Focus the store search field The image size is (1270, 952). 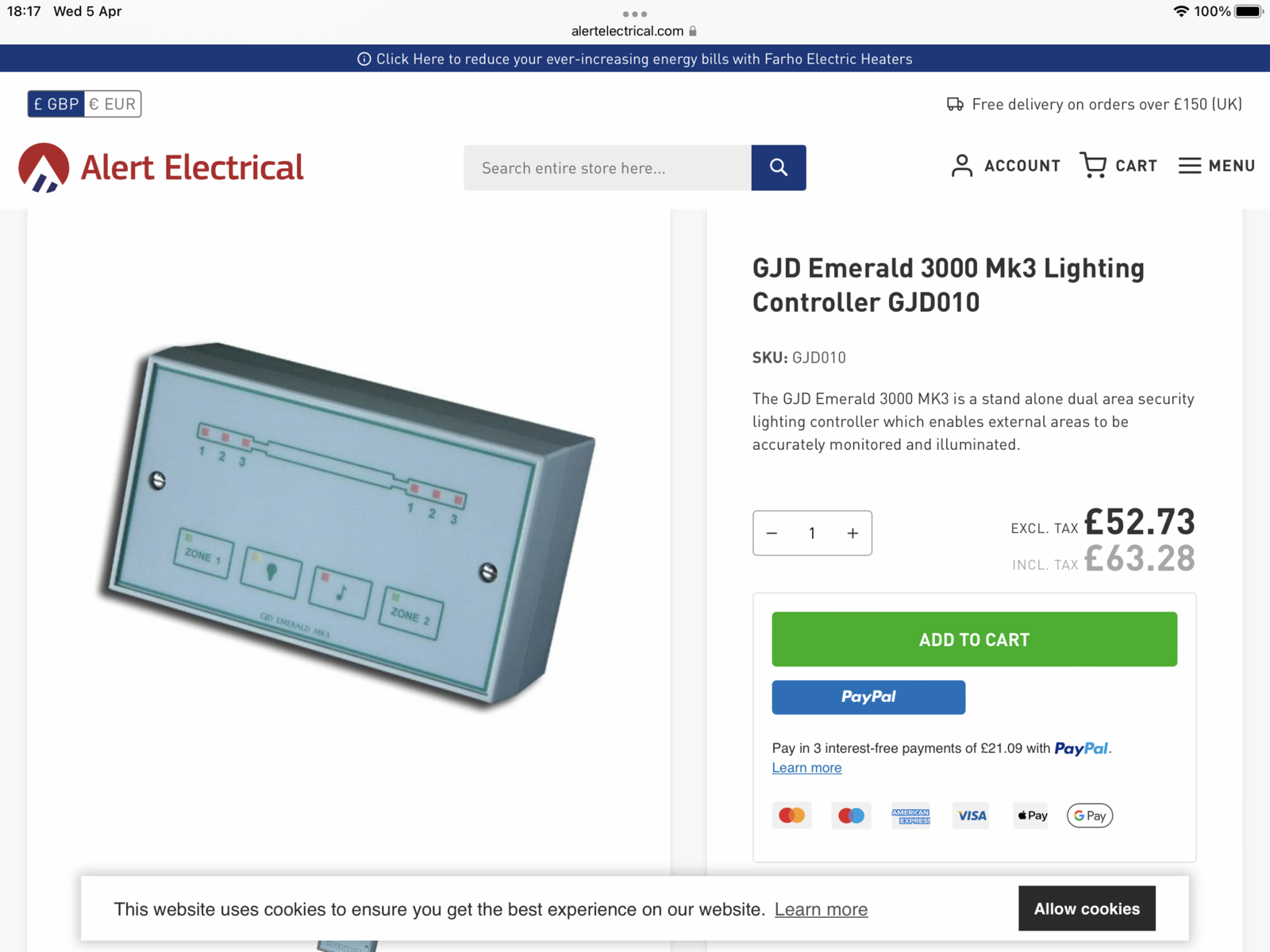point(607,168)
